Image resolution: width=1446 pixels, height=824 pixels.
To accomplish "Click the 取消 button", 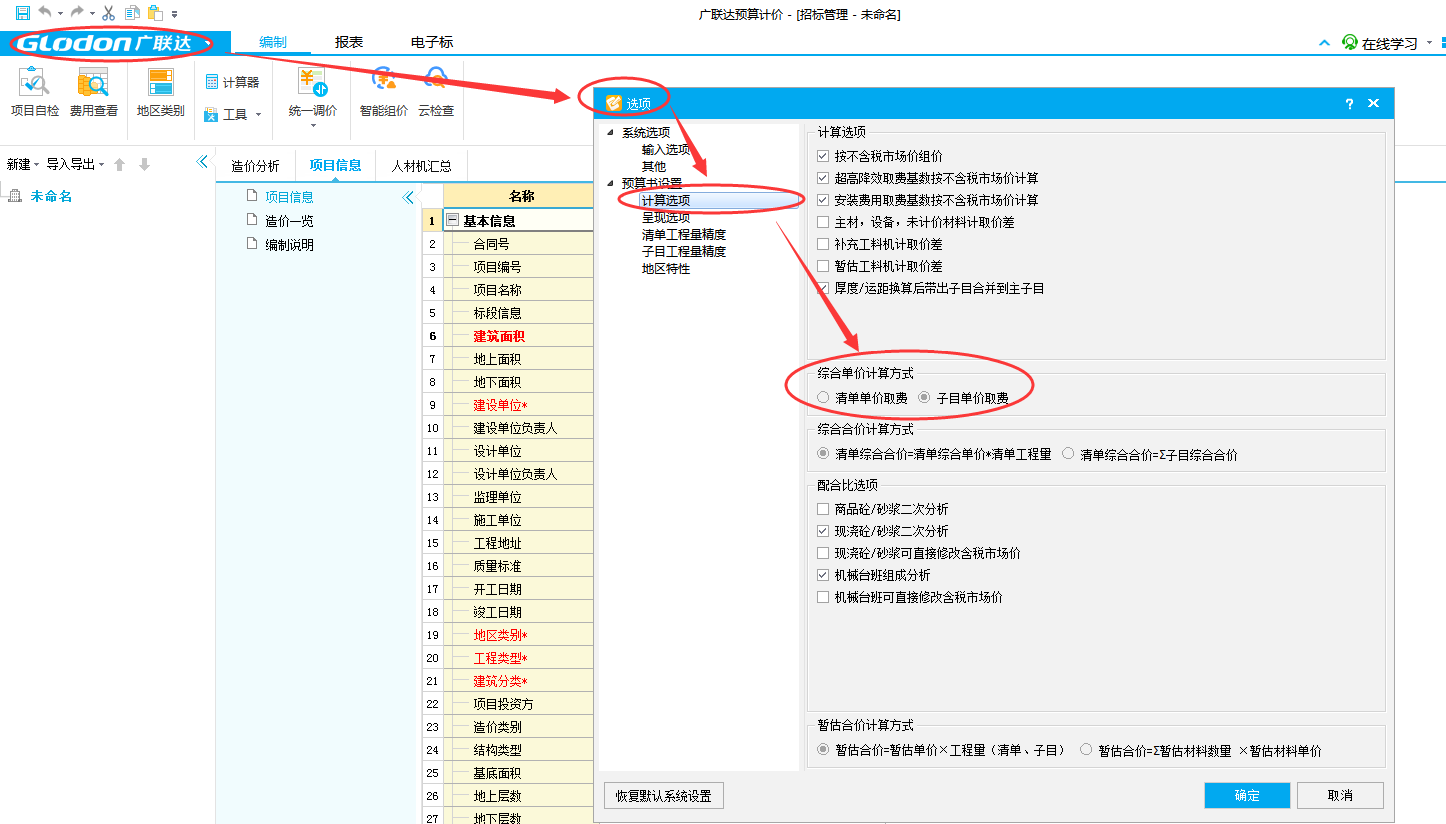I will 1340,795.
